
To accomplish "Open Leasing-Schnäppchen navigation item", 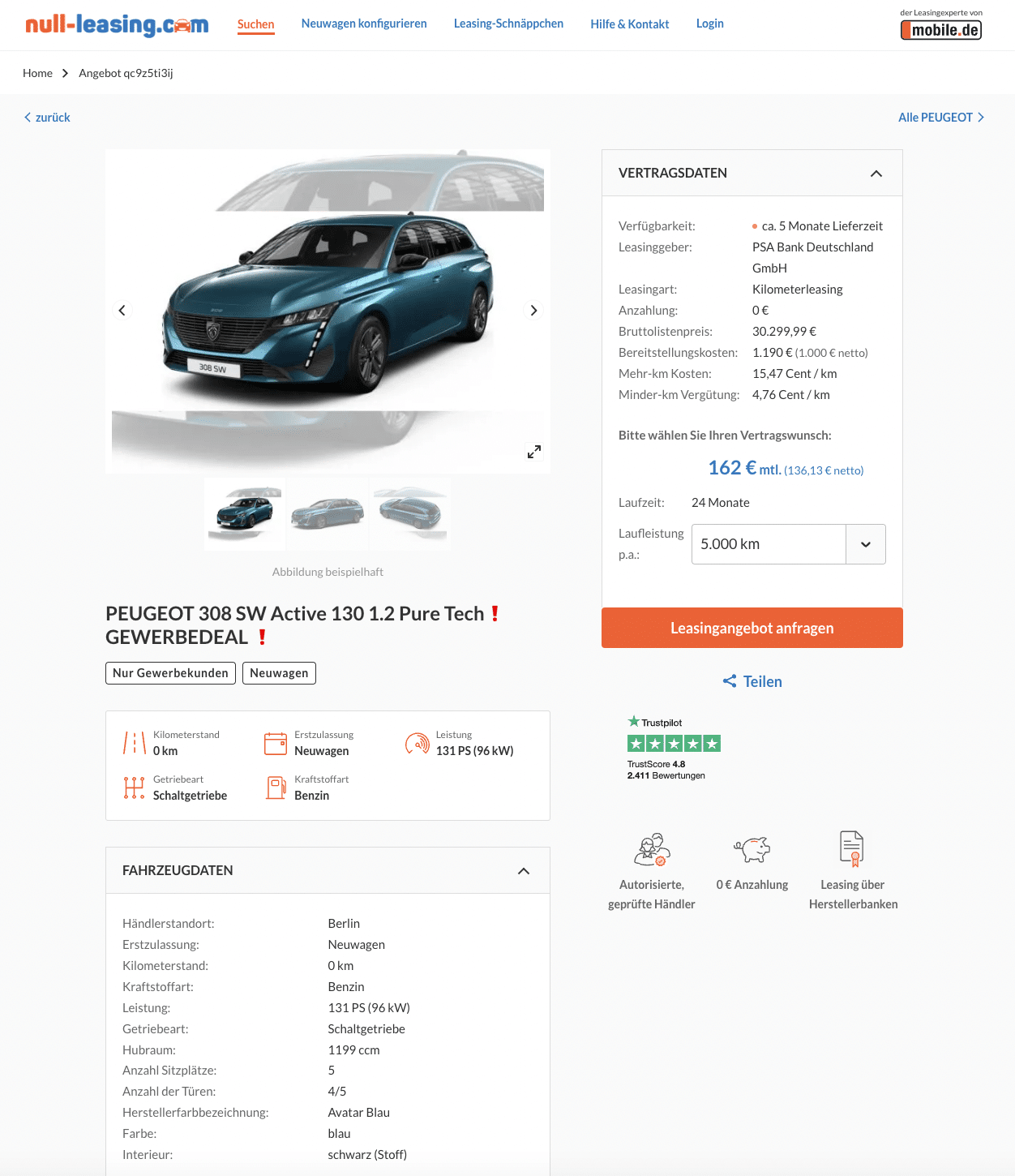I will (x=508, y=24).
